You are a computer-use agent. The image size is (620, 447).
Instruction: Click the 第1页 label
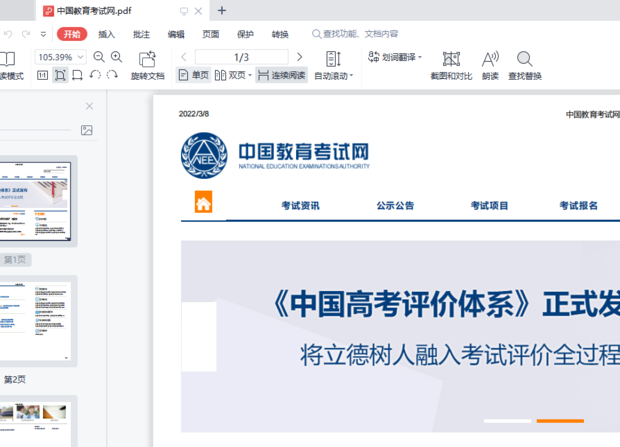click(x=15, y=259)
